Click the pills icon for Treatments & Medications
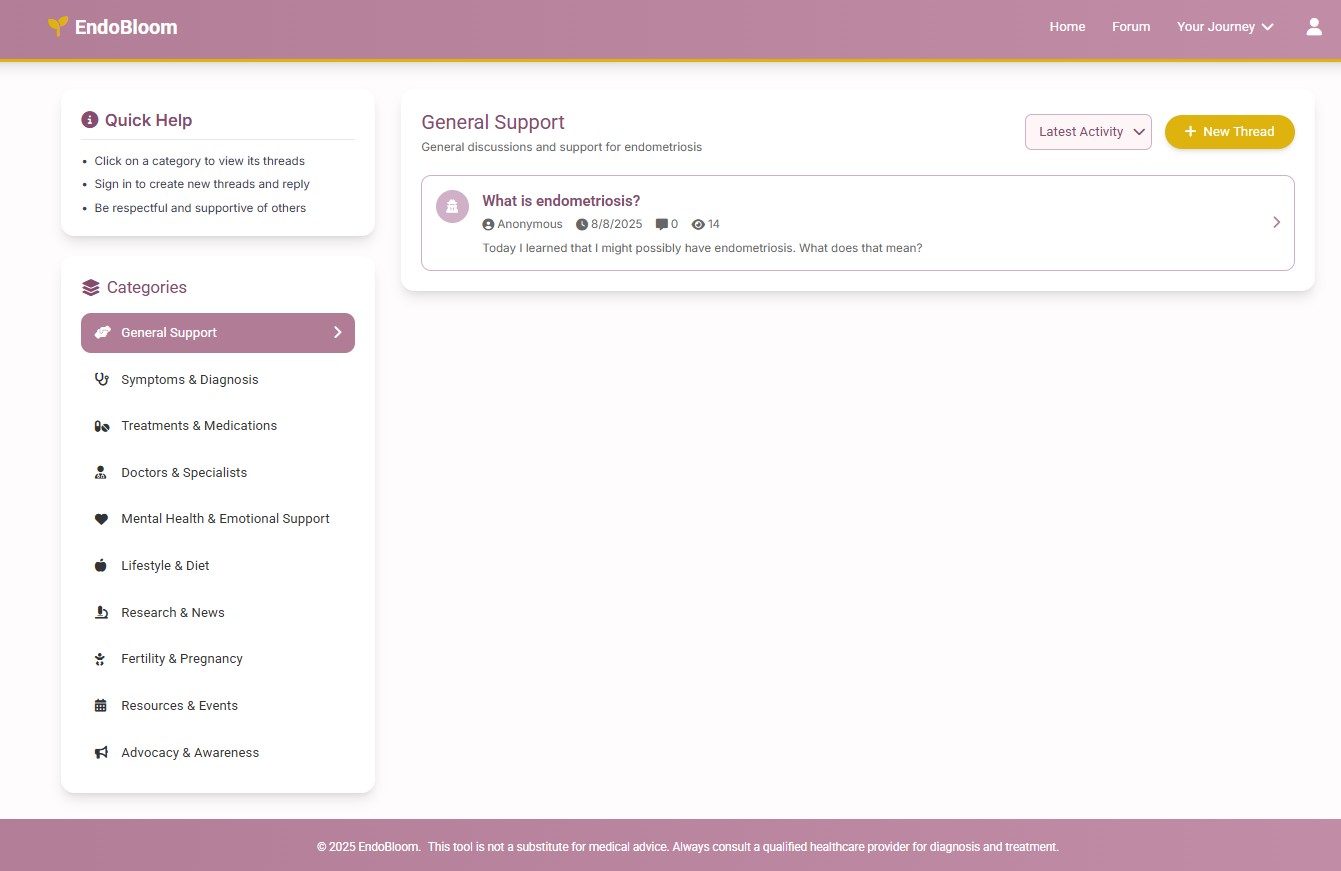1341x871 pixels. (x=101, y=426)
